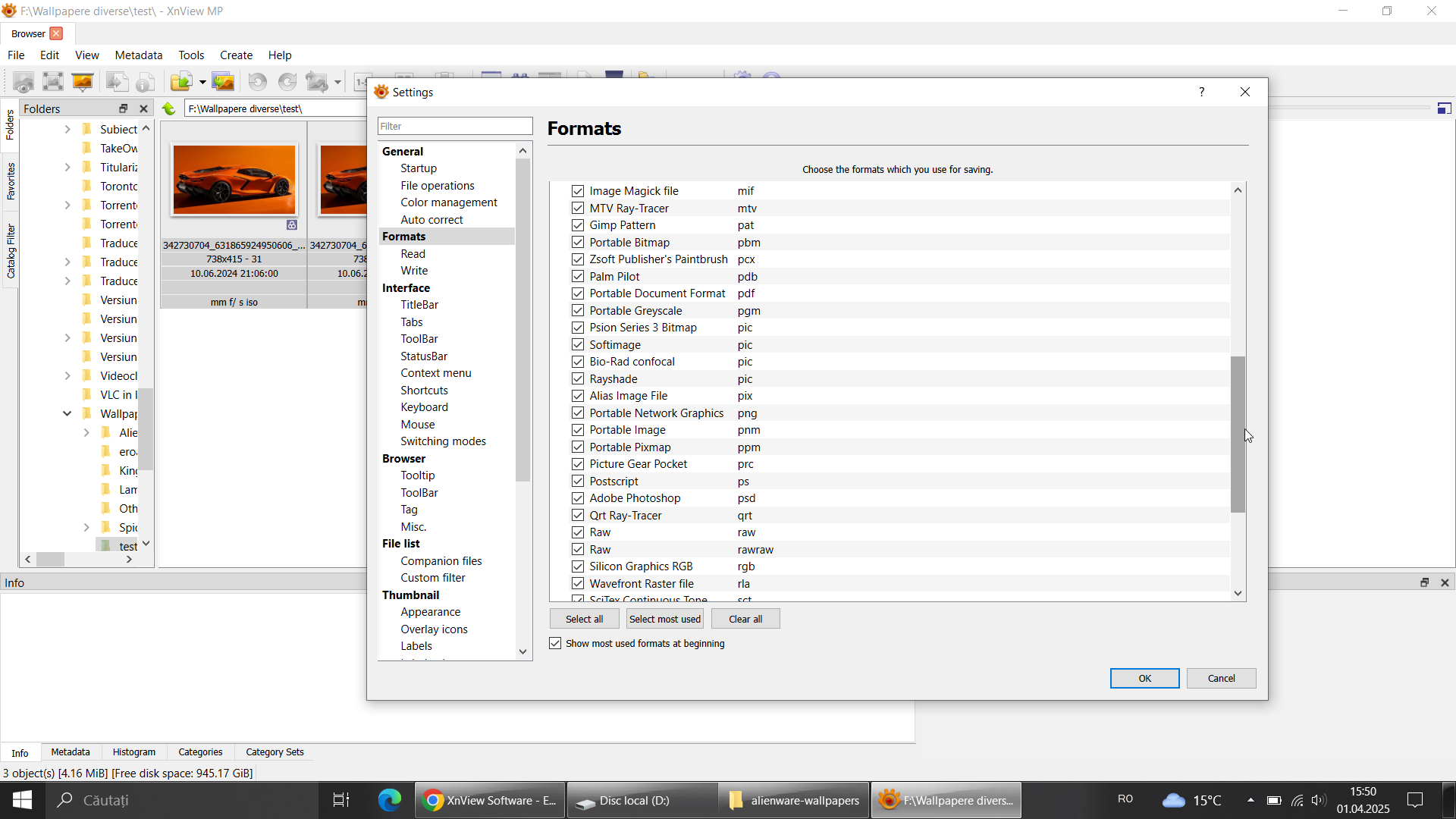Click the import into folder icon
This screenshot has height=819, width=1456.
[181, 82]
